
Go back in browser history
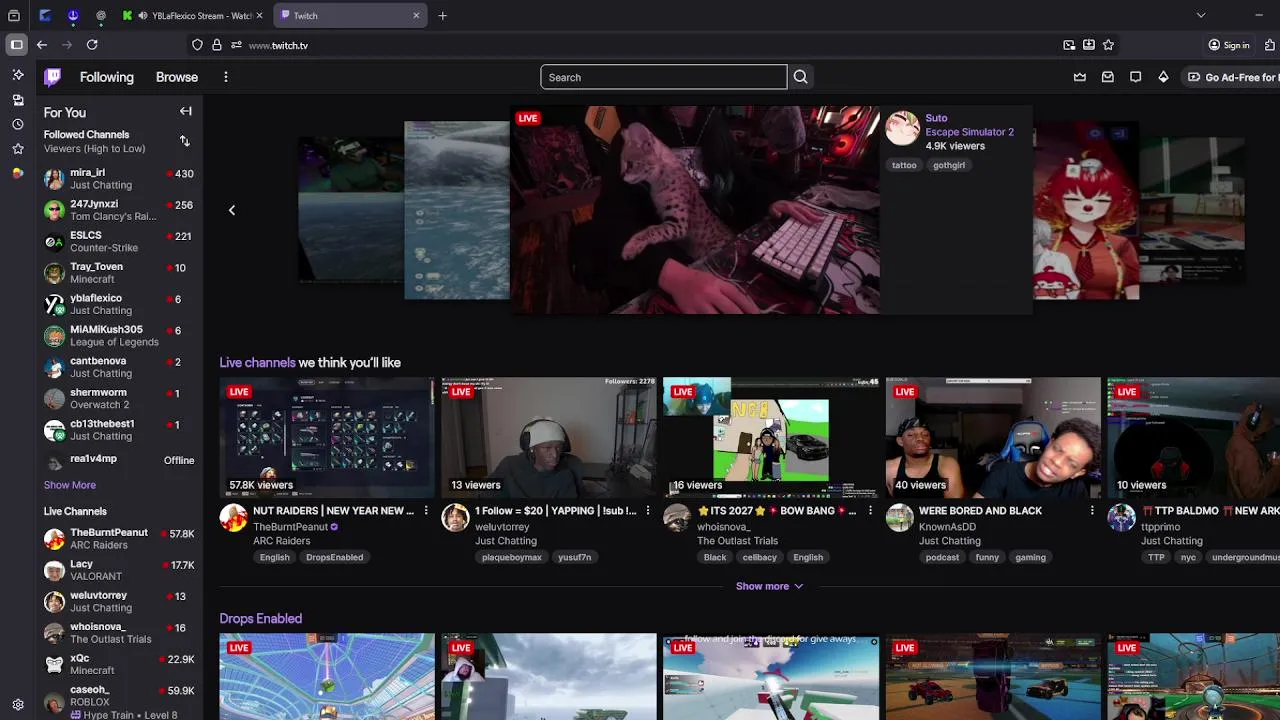pyautogui.click(x=42, y=45)
